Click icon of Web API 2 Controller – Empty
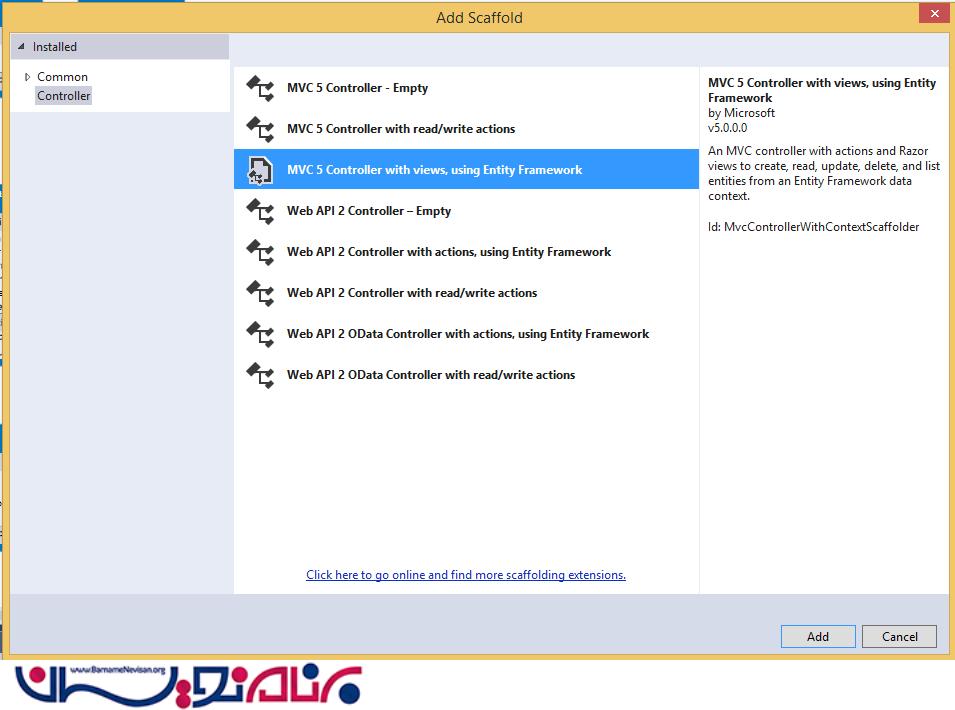955x710 pixels. tap(260, 211)
